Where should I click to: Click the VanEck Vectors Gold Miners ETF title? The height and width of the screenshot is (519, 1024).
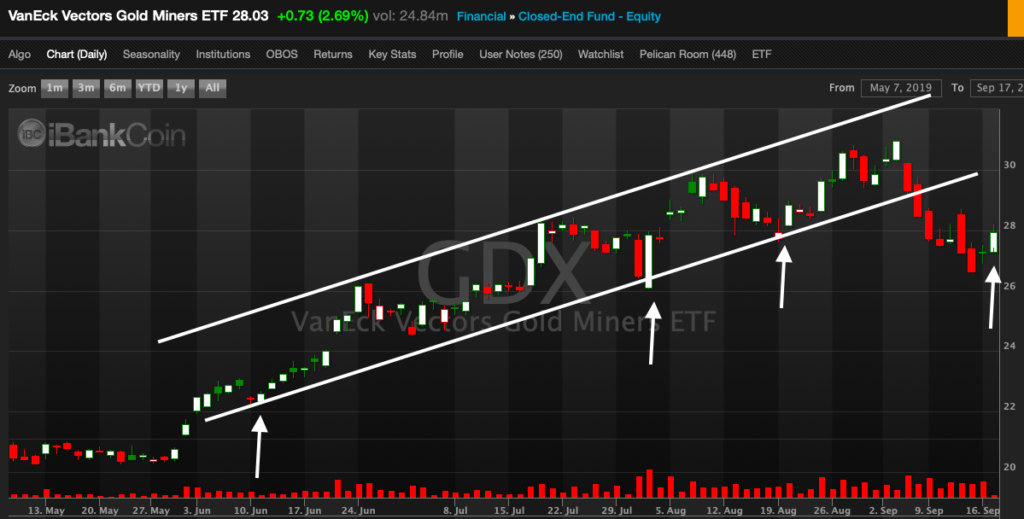[118, 16]
